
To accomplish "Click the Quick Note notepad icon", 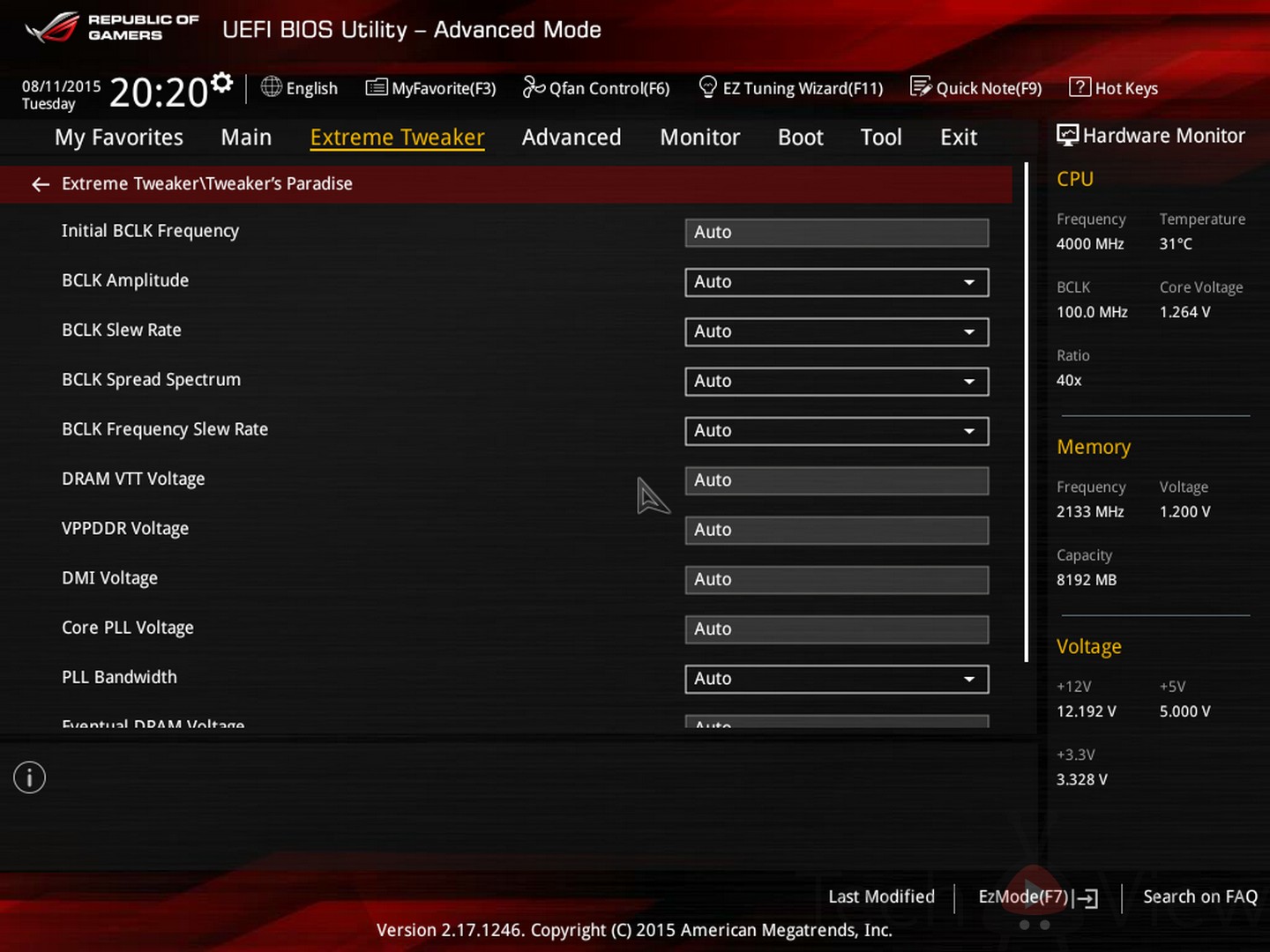I will (x=921, y=86).
